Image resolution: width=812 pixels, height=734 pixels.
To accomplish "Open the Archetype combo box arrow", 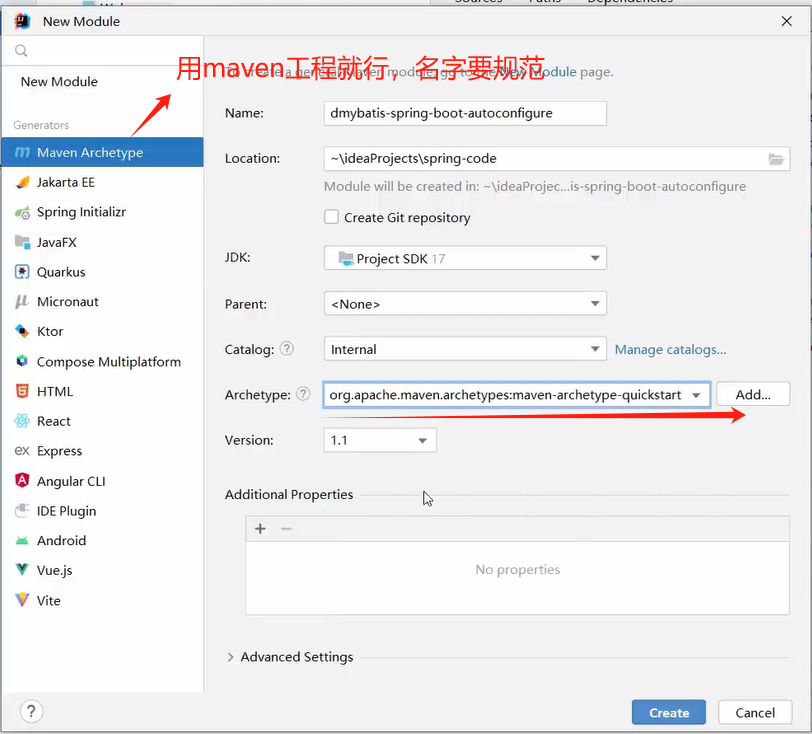I will point(697,395).
